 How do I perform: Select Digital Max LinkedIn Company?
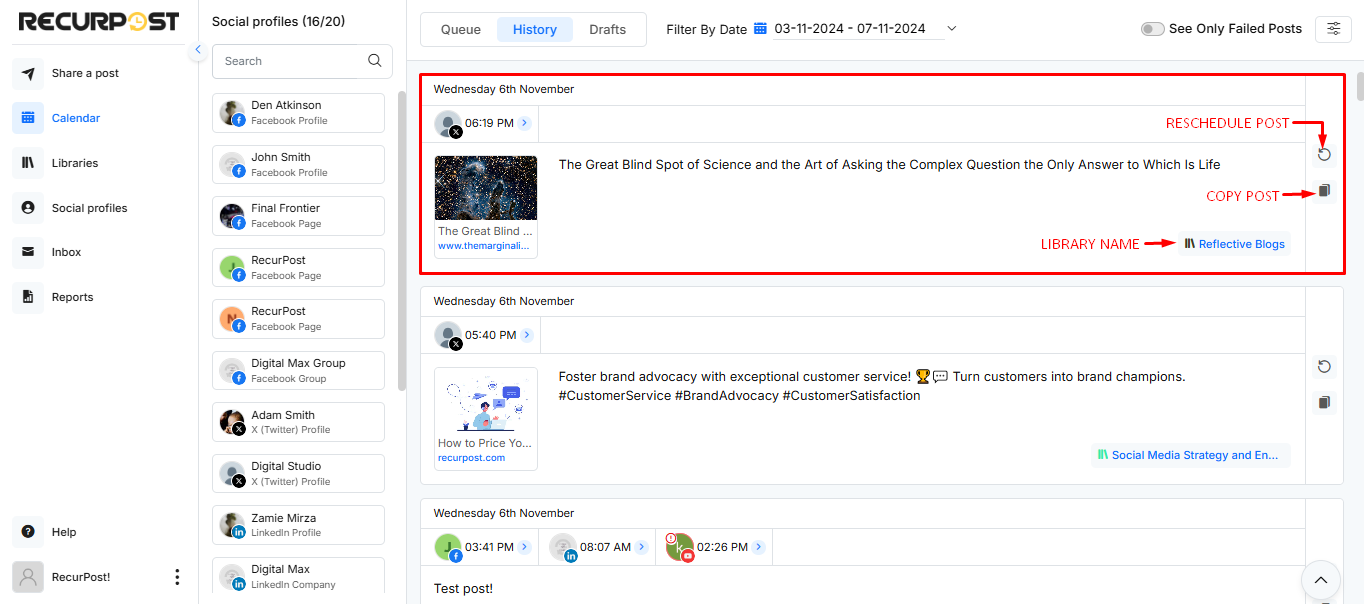click(x=298, y=576)
